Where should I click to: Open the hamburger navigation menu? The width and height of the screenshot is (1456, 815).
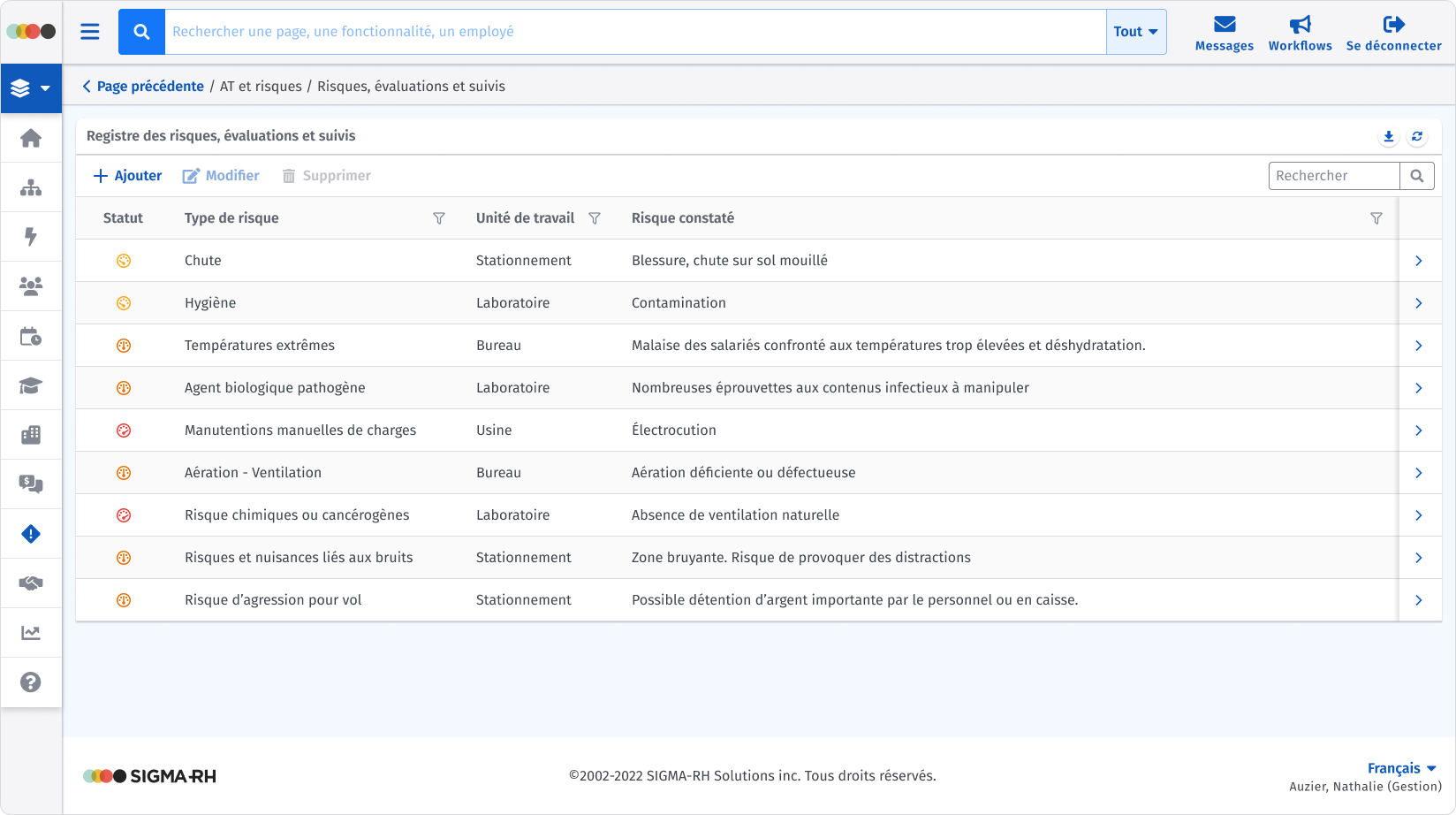(x=90, y=32)
